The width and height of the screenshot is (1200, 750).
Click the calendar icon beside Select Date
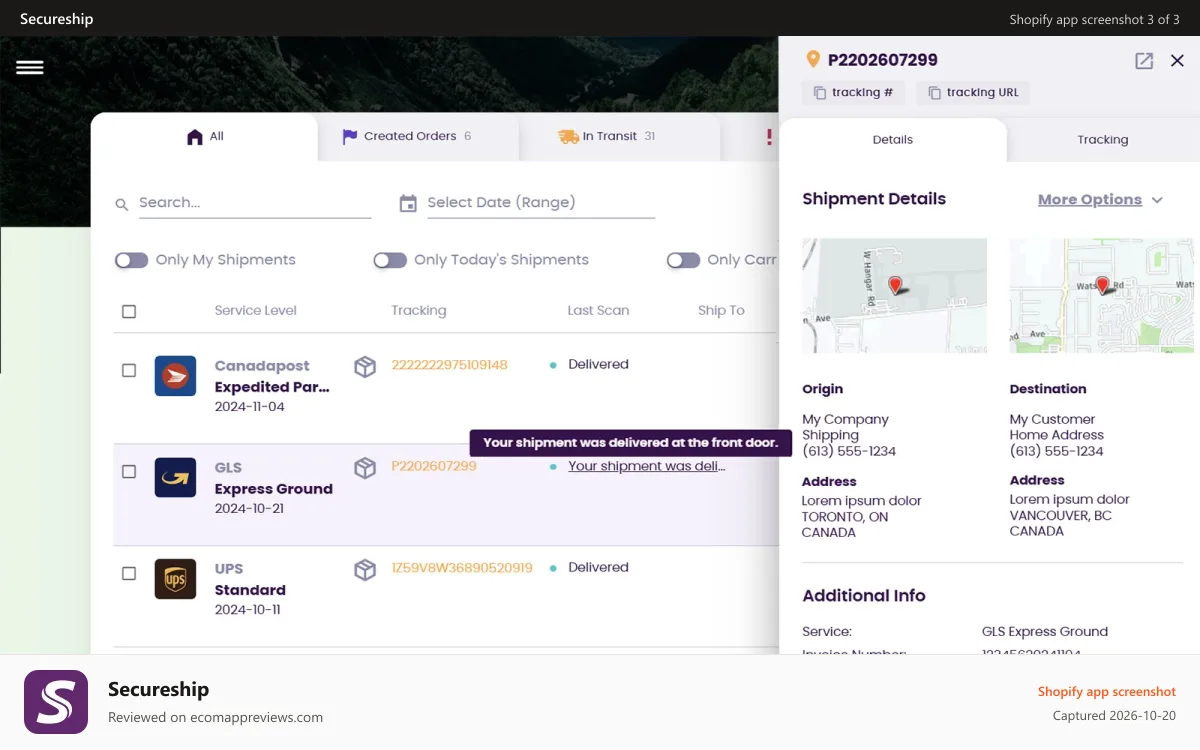(408, 203)
